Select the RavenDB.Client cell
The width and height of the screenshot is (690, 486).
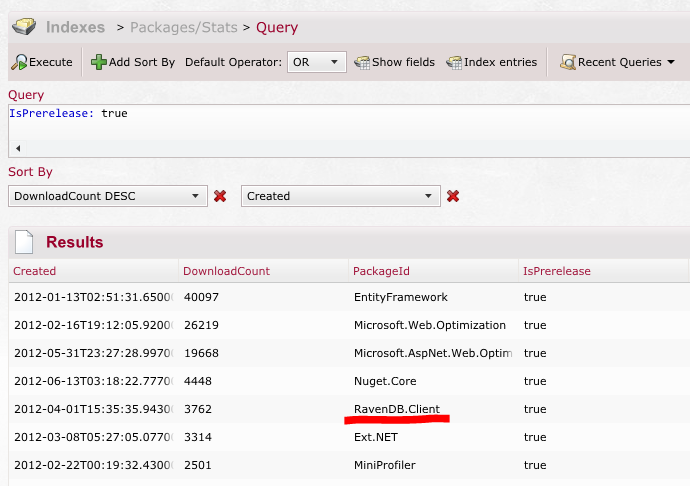click(x=396, y=409)
